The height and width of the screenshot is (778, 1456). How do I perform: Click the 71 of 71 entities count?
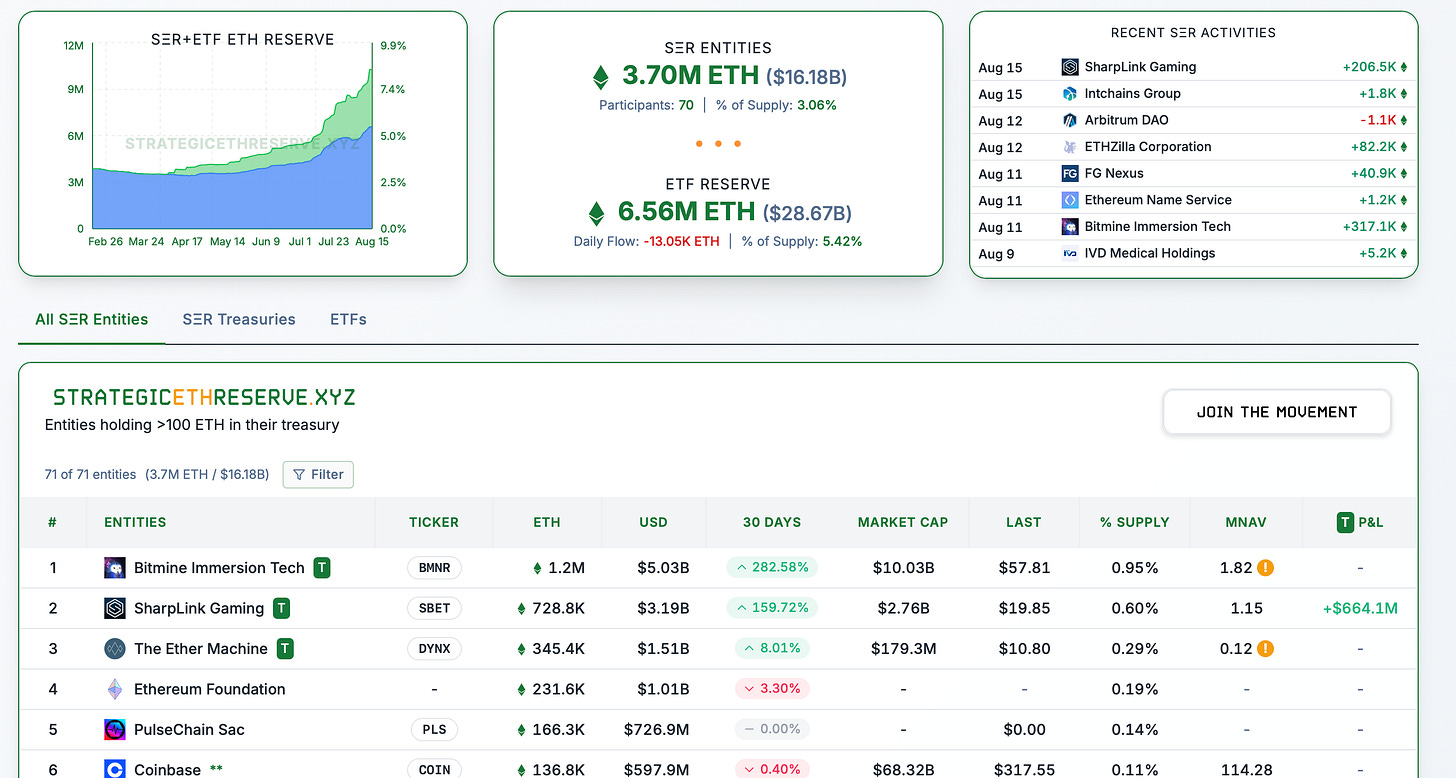click(x=90, y=474)
